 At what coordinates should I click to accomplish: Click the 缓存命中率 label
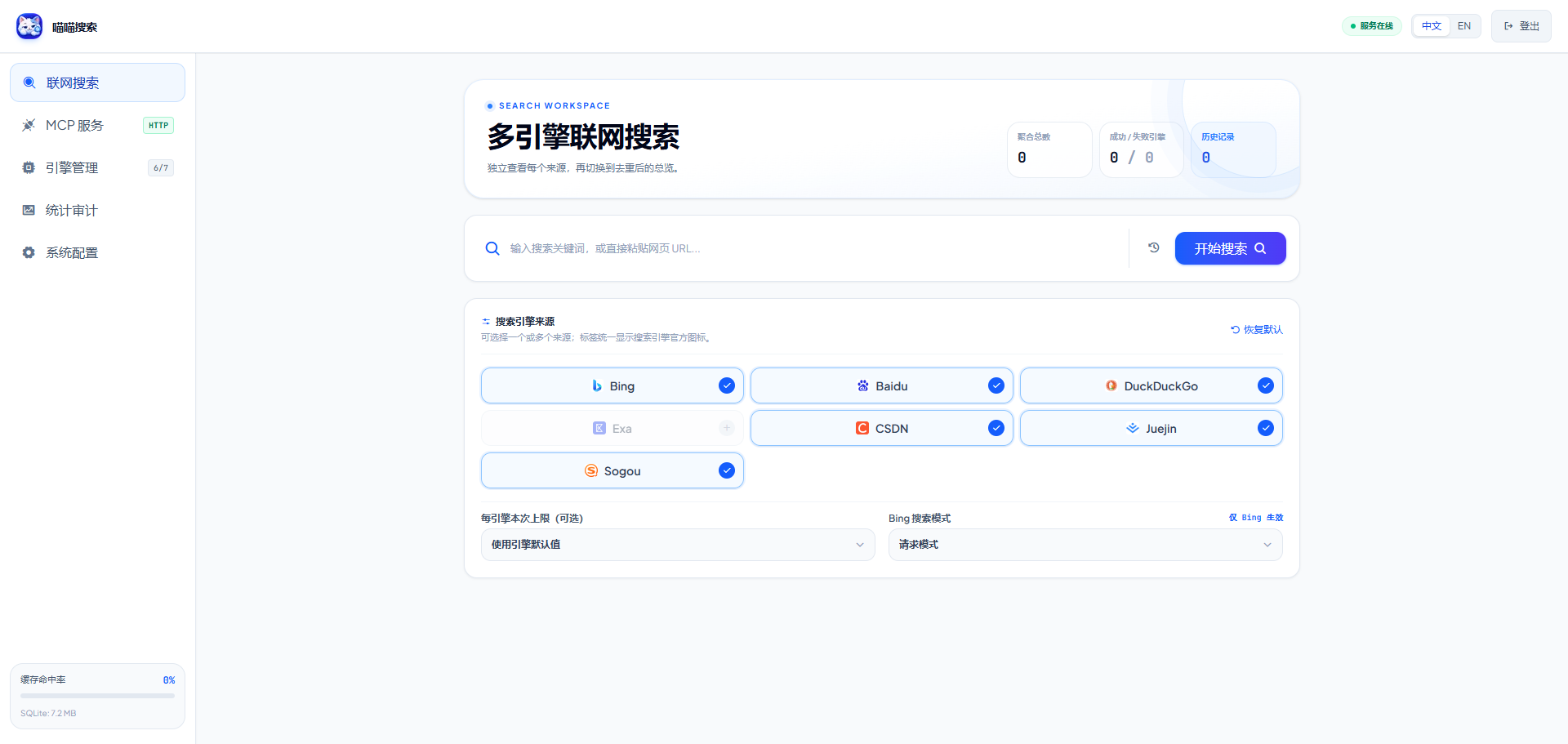click(x=43, y=679)
